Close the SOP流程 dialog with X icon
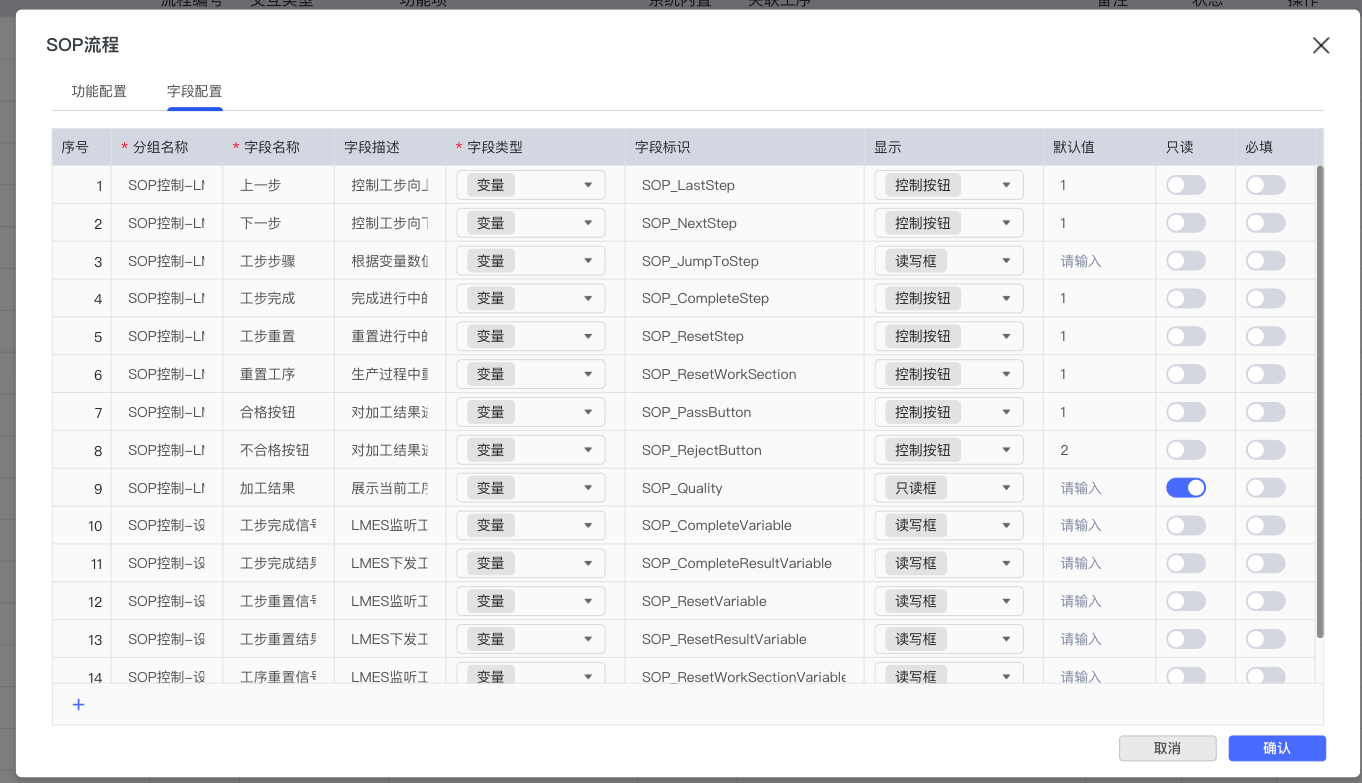1362x783 pixels. click(x=1321, y=45)
